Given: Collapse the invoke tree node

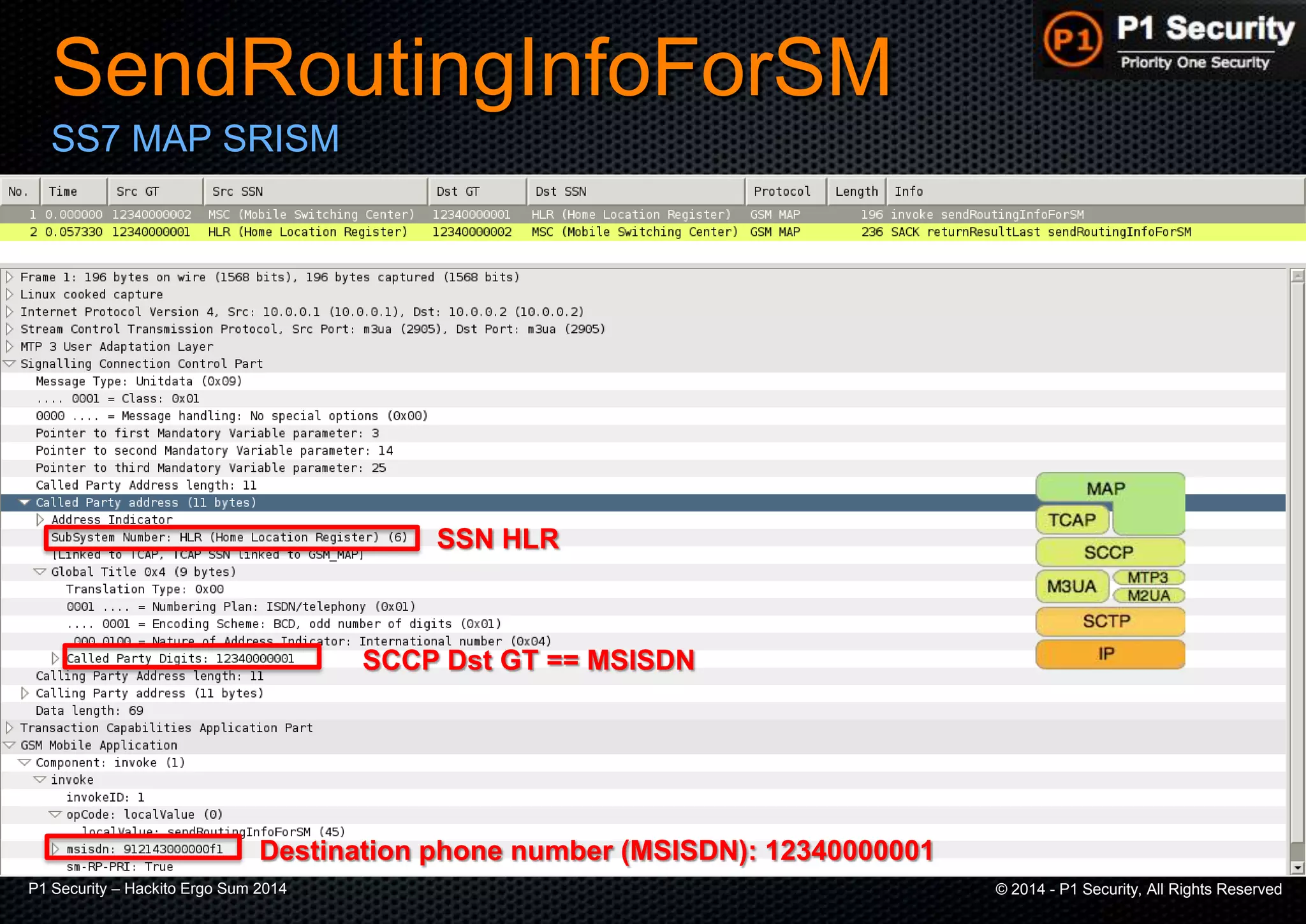Looking at the screenshot, I should (40, 780).
